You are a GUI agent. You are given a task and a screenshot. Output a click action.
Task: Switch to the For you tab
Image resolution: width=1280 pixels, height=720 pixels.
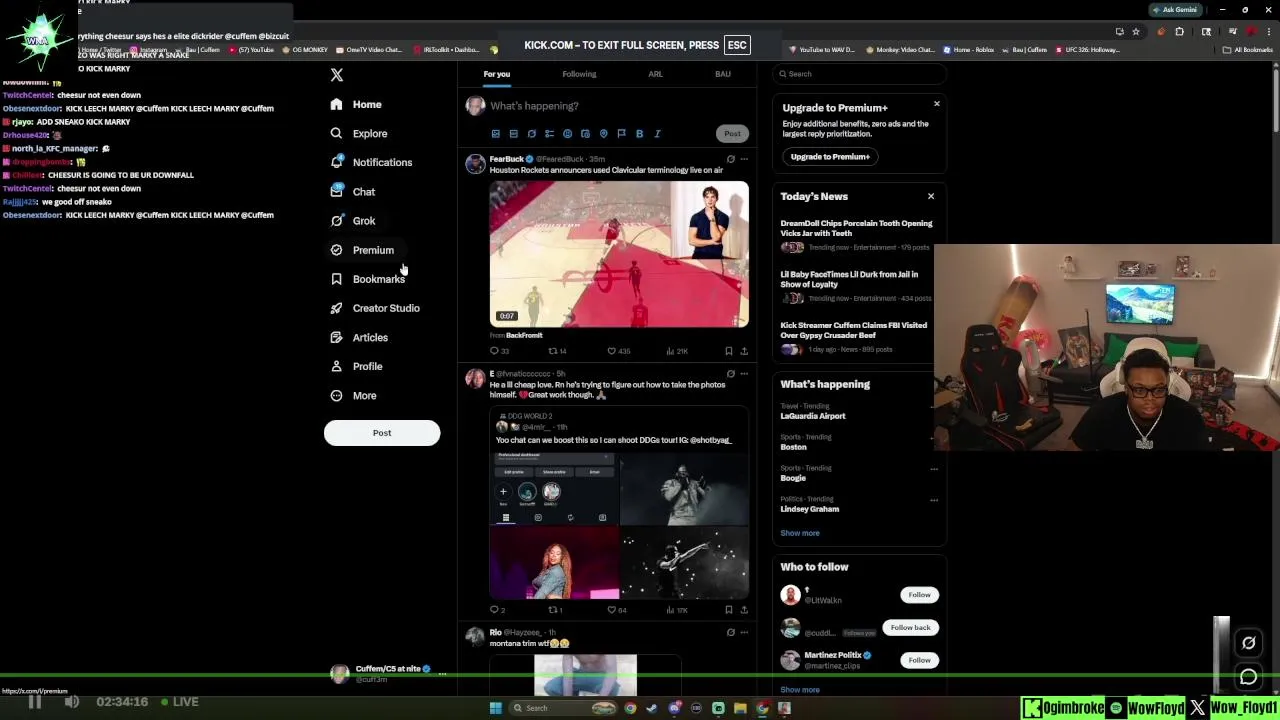click(x=496, y=74)
